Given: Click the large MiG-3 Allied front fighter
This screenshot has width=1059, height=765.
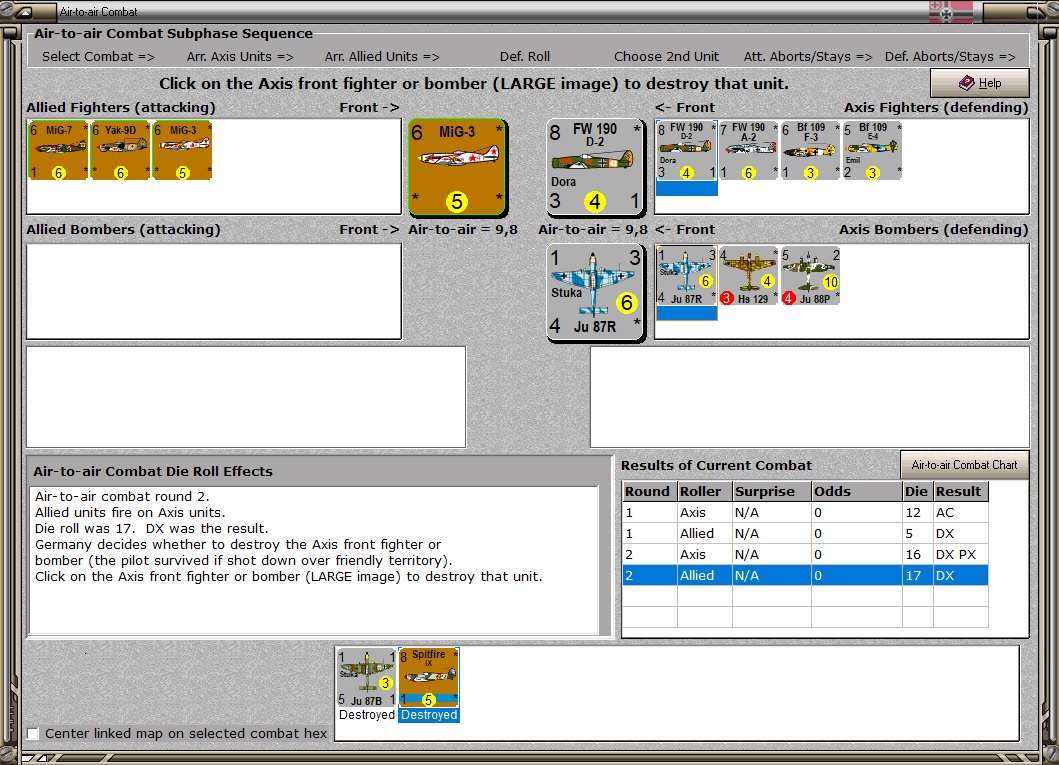Looking at the screenshot, I should pos(458,167).
